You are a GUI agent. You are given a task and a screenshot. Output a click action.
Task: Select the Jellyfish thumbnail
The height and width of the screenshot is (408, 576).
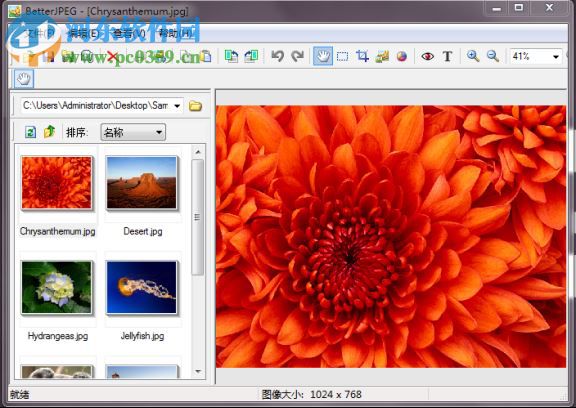click(142, 288)
